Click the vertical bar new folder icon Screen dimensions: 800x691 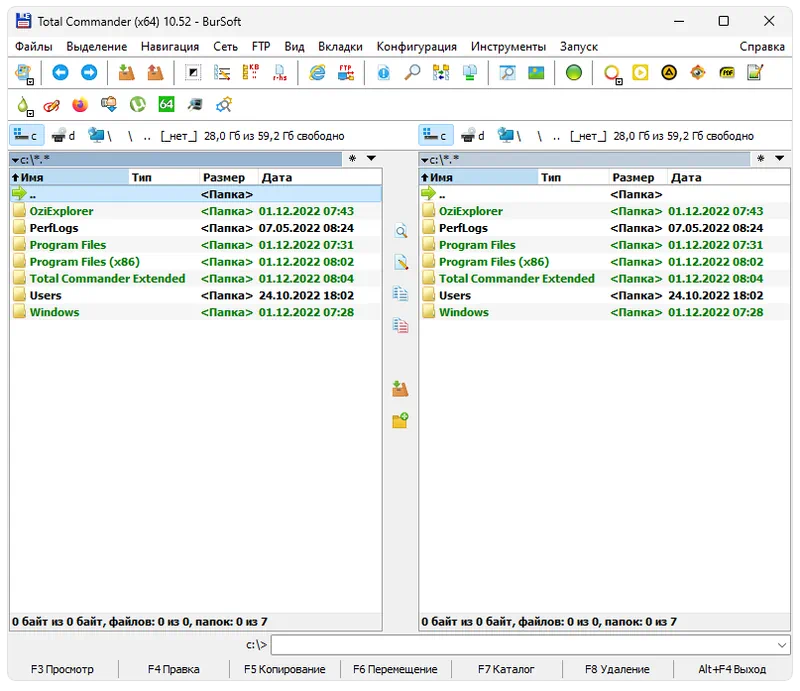coord(400,420)
